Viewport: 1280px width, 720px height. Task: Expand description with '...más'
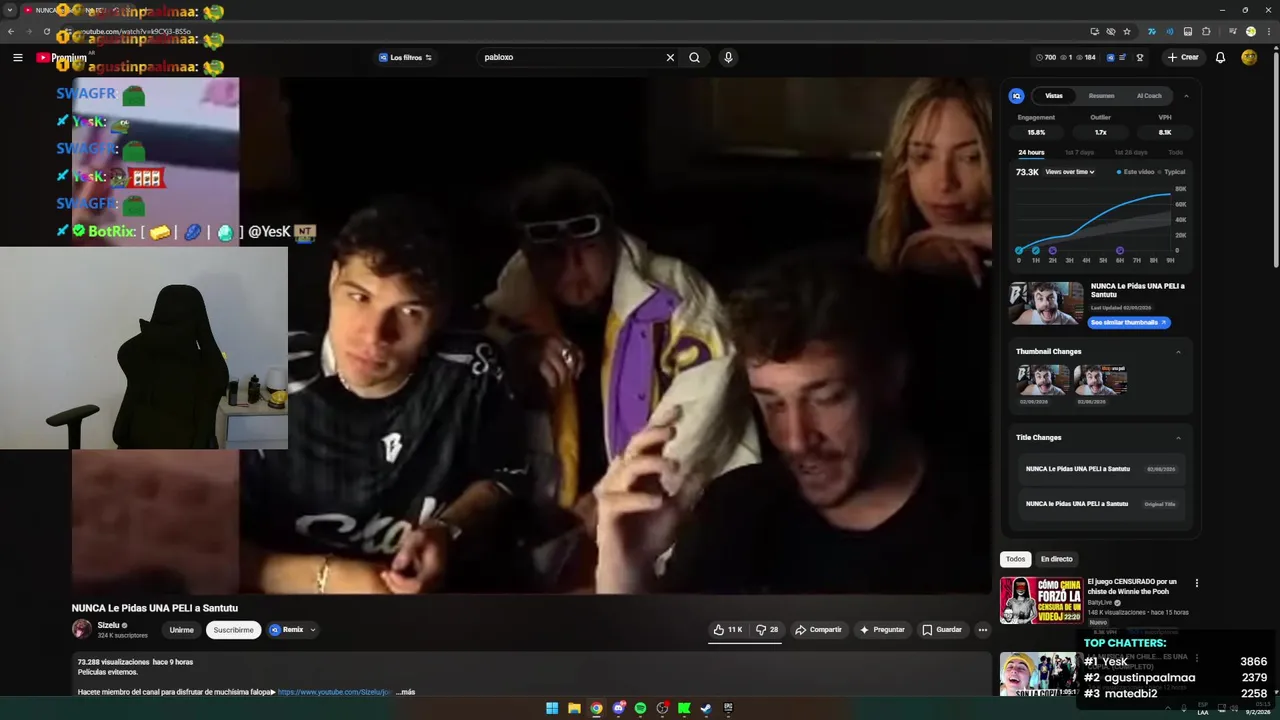tap(406, 692)
